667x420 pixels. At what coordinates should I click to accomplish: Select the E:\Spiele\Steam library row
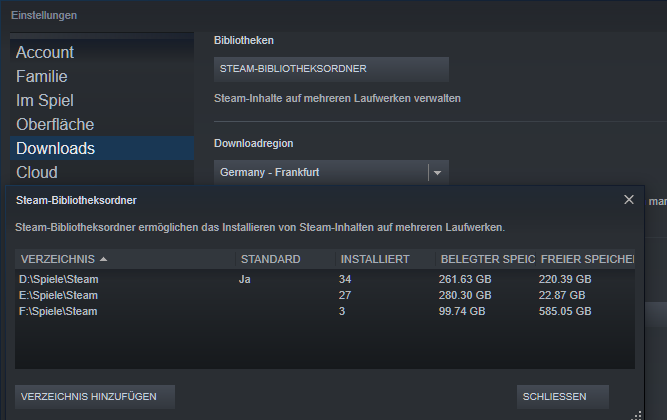click(x=325, y=295)
